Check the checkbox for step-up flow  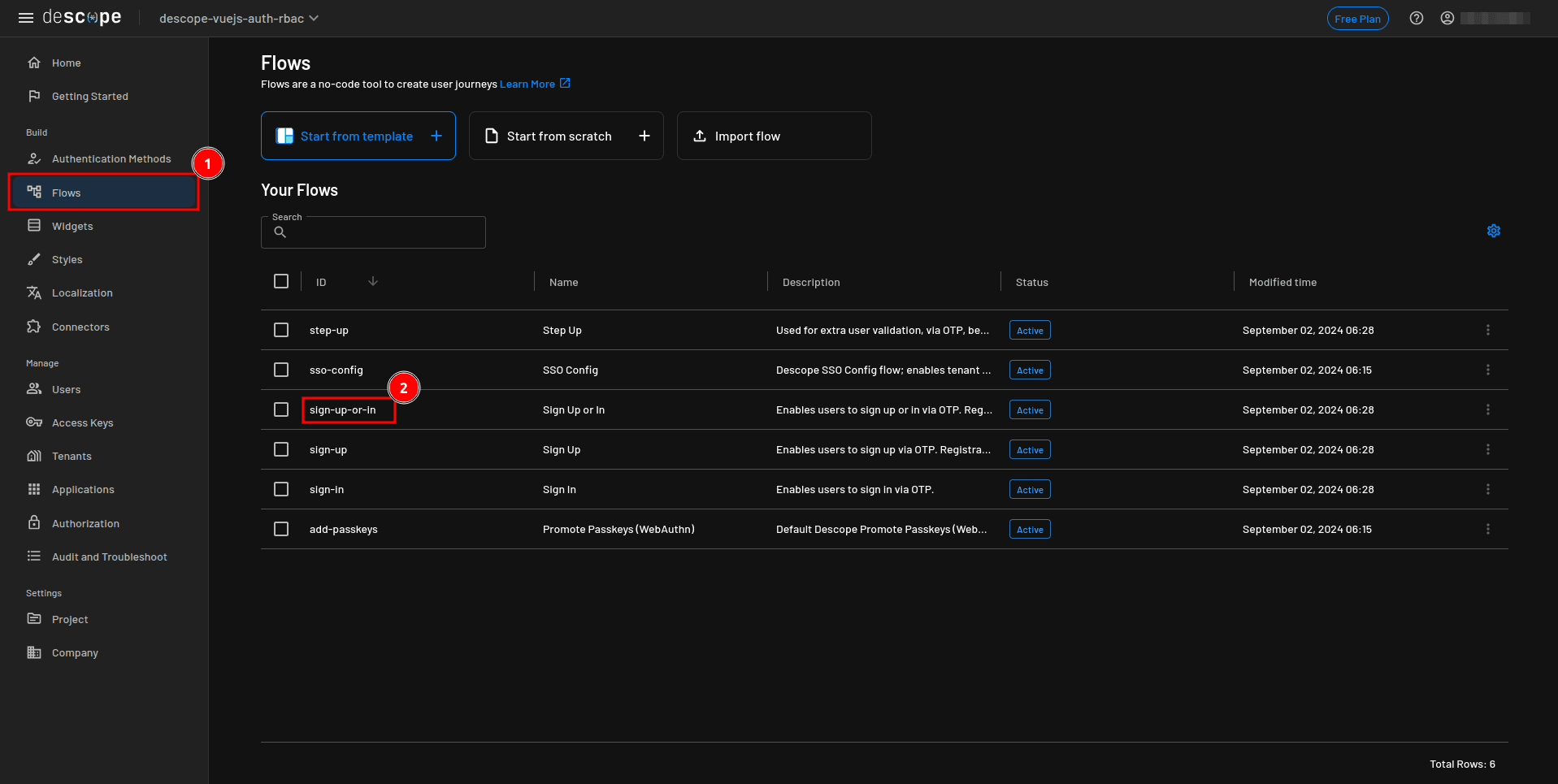[281, 330]
